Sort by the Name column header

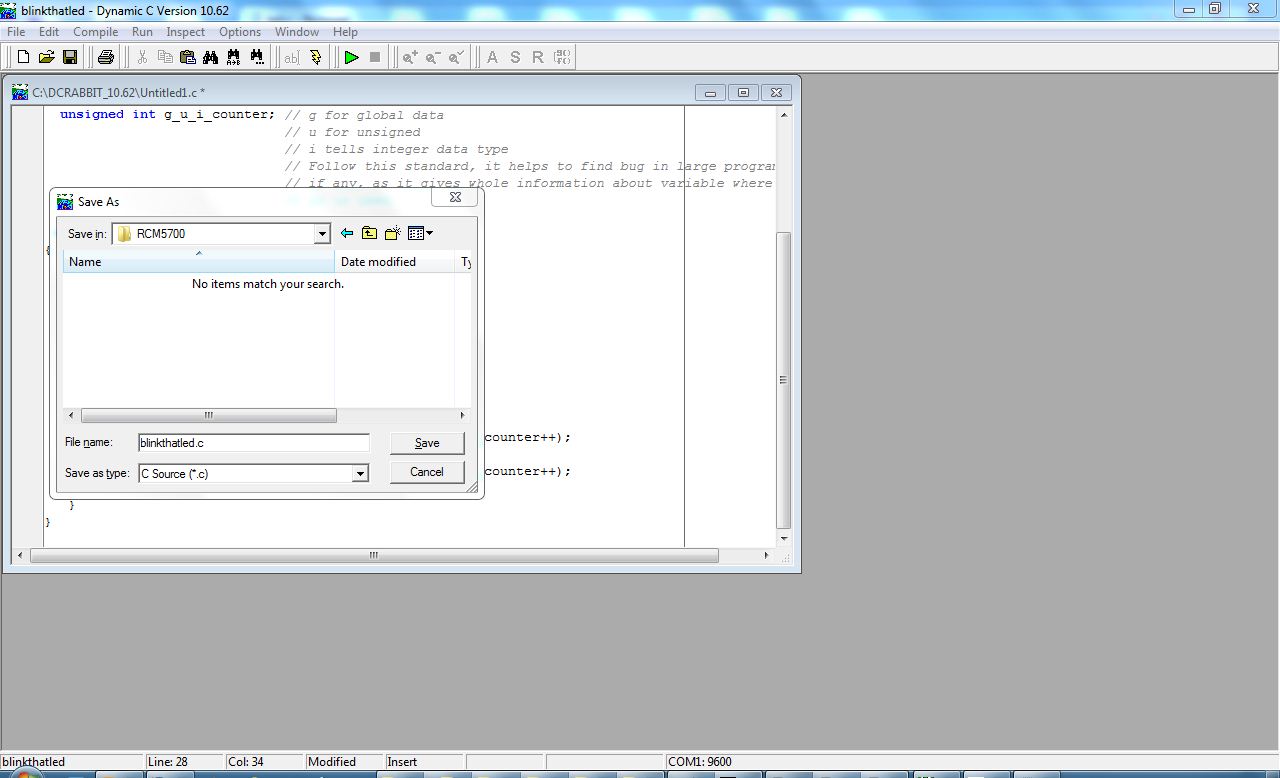click(x=199, y=262)
